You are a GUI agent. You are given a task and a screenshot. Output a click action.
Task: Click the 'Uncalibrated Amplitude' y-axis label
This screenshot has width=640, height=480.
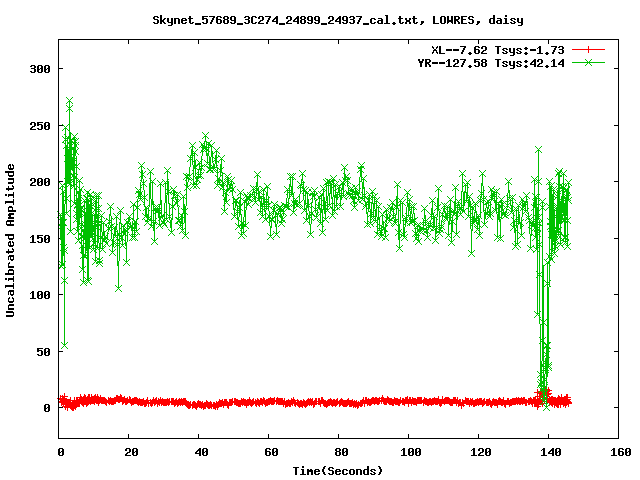coord(11,239)
